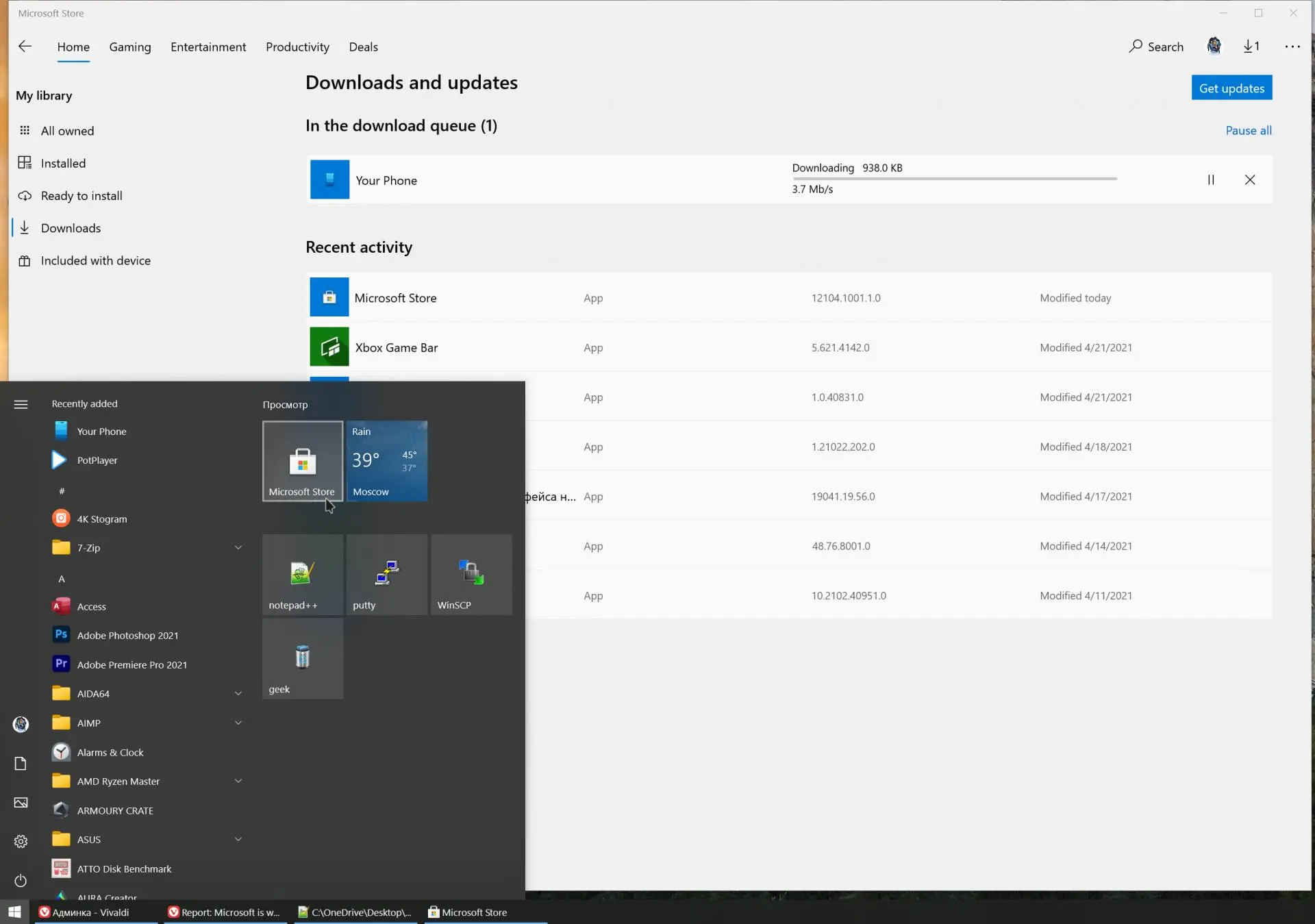Expand the AIDA64 folder chevron
This screenshot has height=924, width=1315.
(238, 693)
